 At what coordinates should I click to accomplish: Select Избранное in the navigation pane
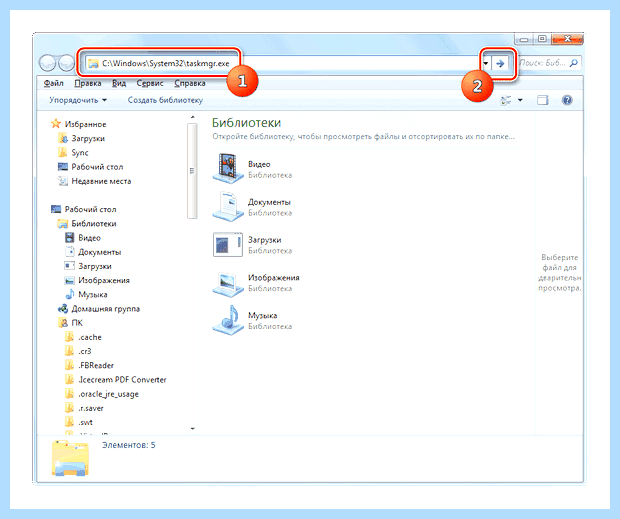(x=85, y=124)
